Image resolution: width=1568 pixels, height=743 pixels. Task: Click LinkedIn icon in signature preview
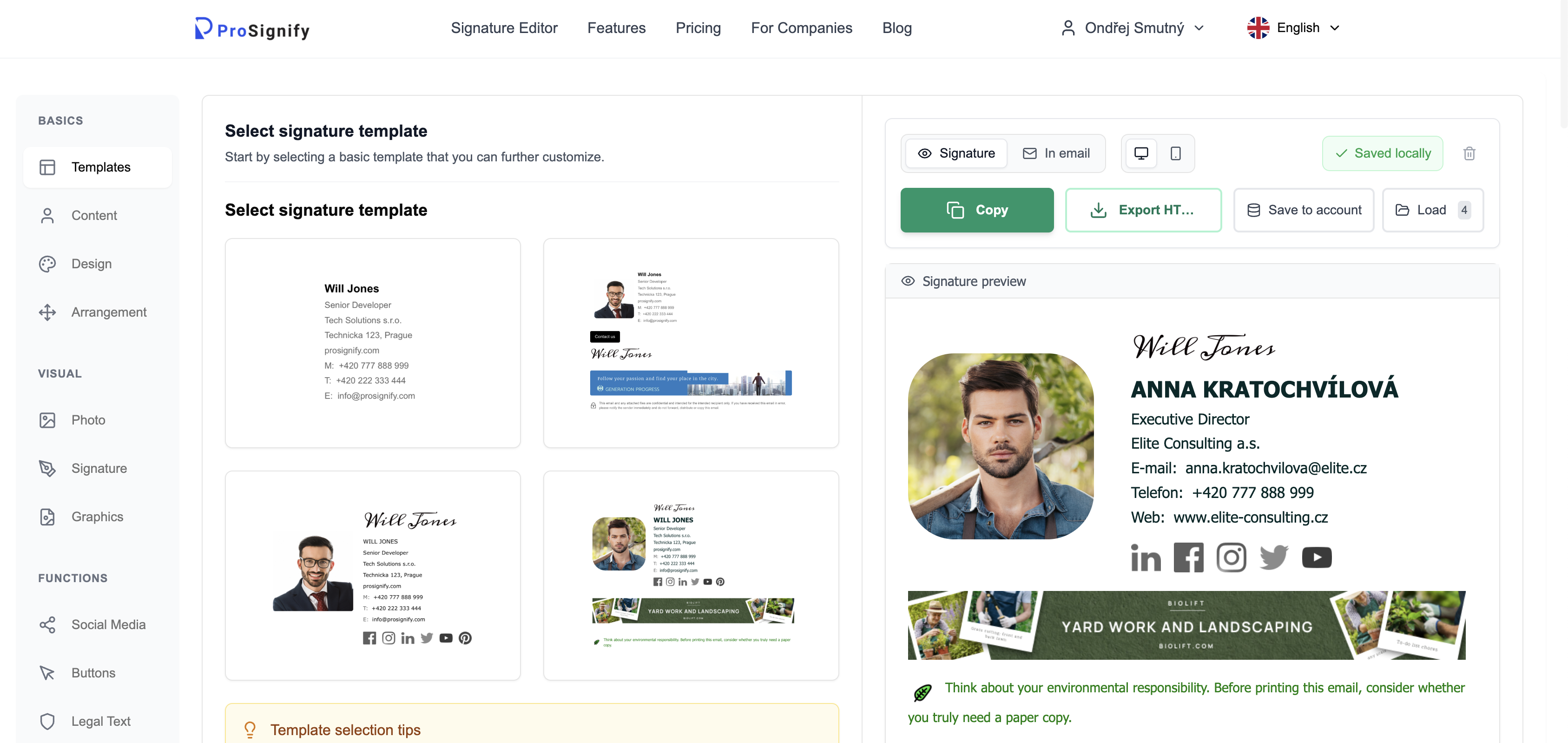pos(1146,557)
